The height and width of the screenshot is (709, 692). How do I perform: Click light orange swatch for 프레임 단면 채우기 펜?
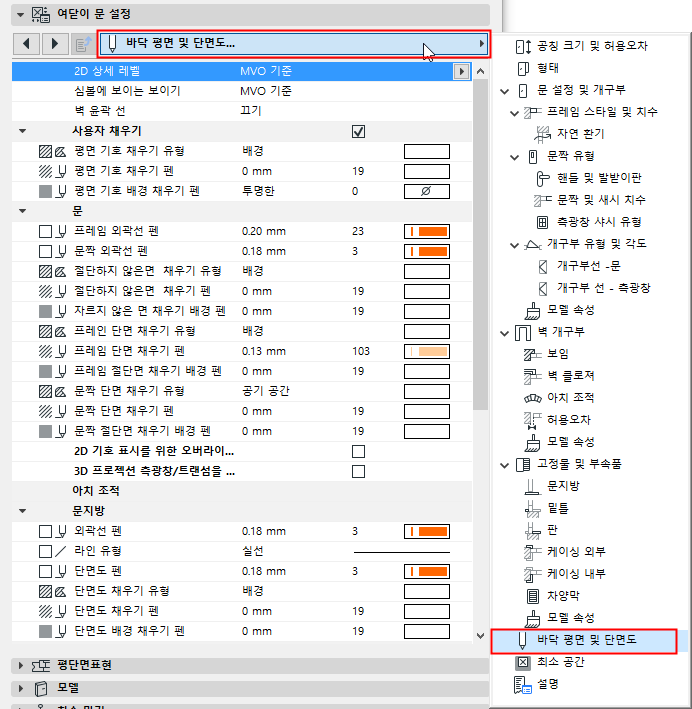coord(427,351)
